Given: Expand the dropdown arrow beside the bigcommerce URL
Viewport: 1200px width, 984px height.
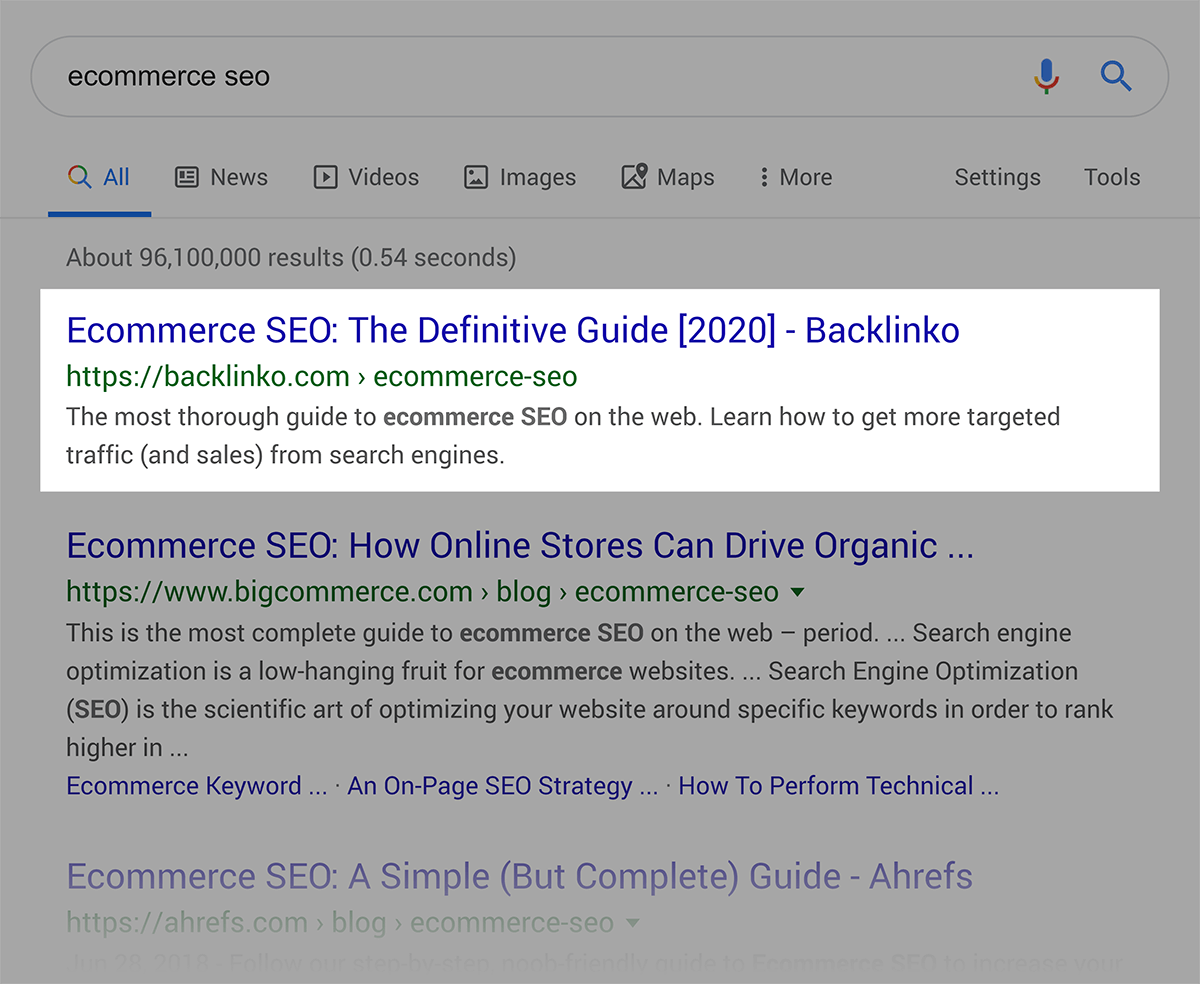Looking at the screenshot, I should click(797, 592).
